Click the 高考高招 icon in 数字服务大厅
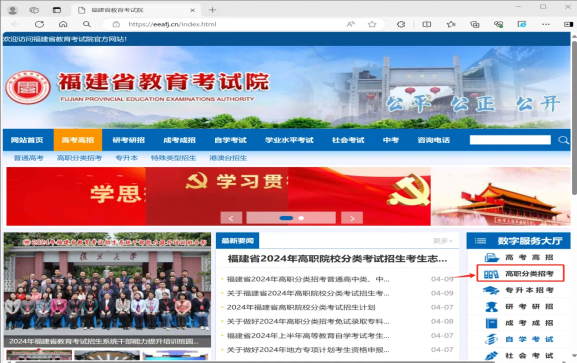Image resolution: width=577 pixels, height=363 pixels. [491, 257]
